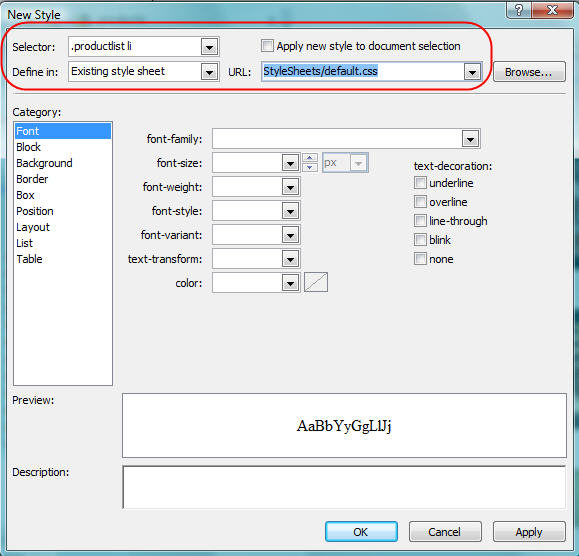Open the color picker swatch button

click(x=316, y=283)
